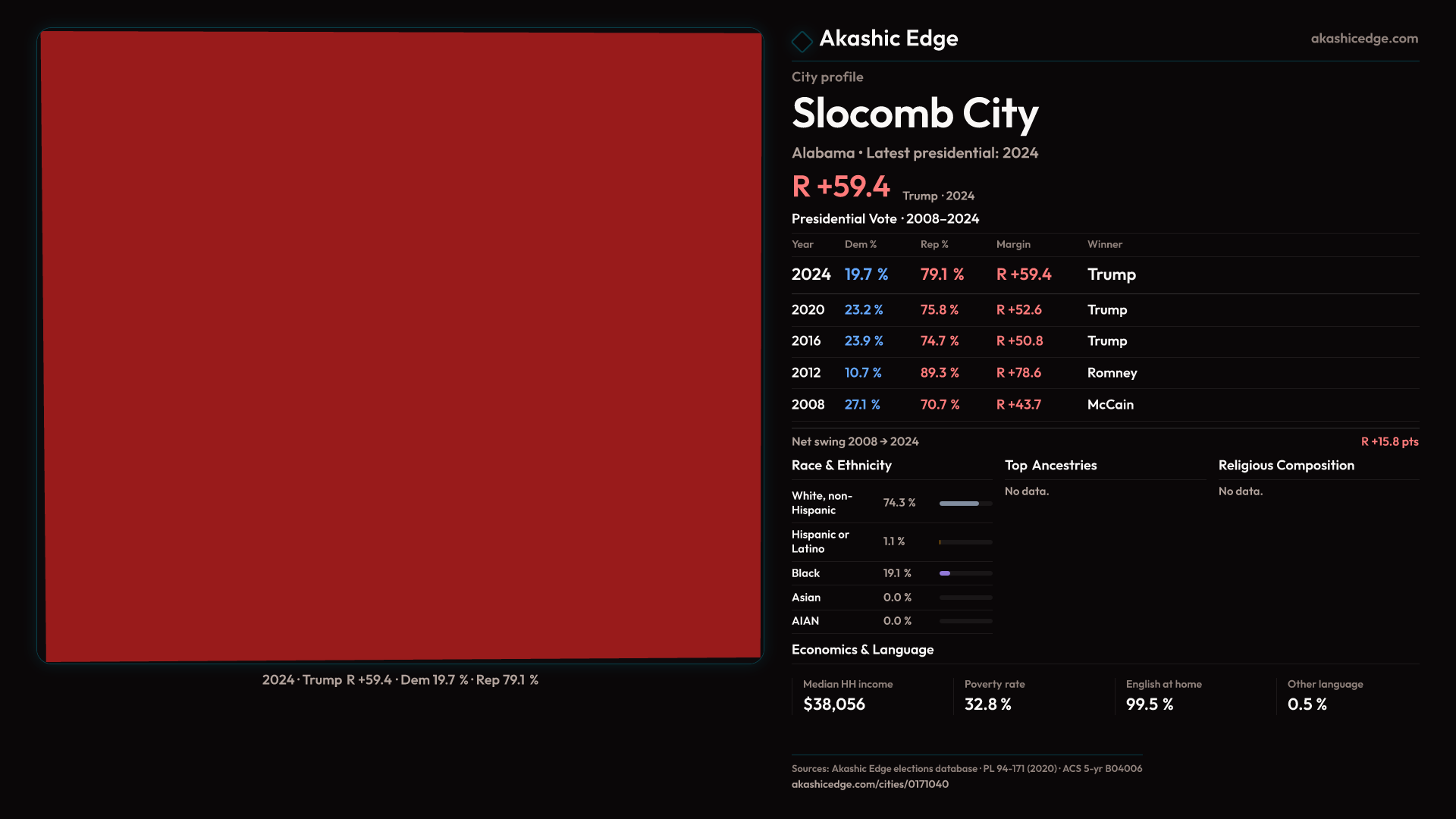This screenshot has height=819, width=1456.
Task: Click the Hispanic or Latino bar
Action: pyautogui.click(x=965, y=542)
